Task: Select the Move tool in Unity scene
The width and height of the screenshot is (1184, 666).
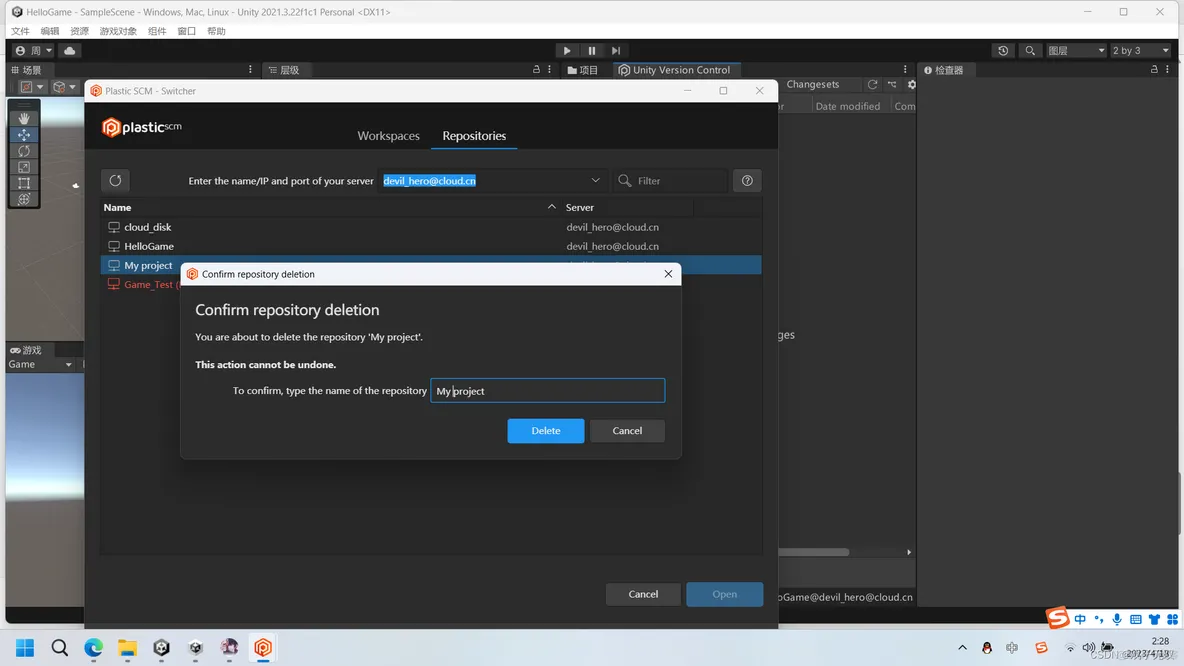Action: (24, 134)
